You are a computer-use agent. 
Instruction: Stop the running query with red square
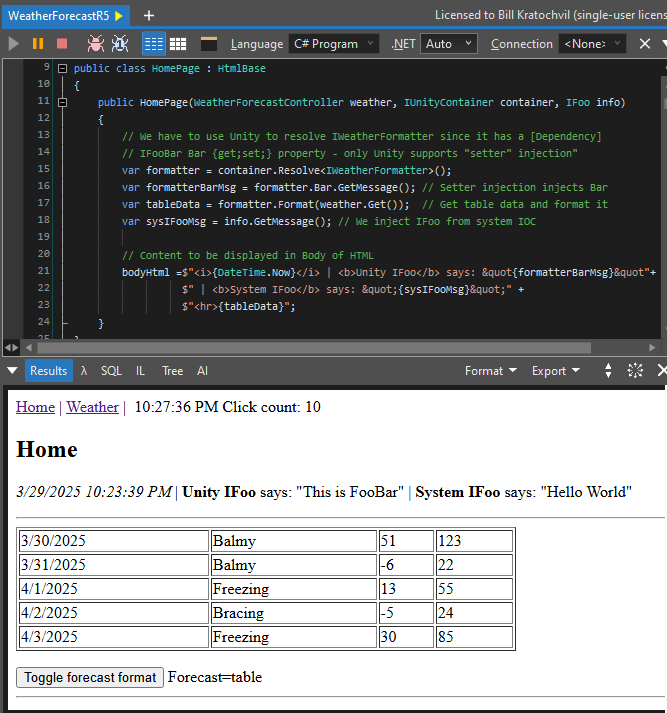(x=62, y=44)
